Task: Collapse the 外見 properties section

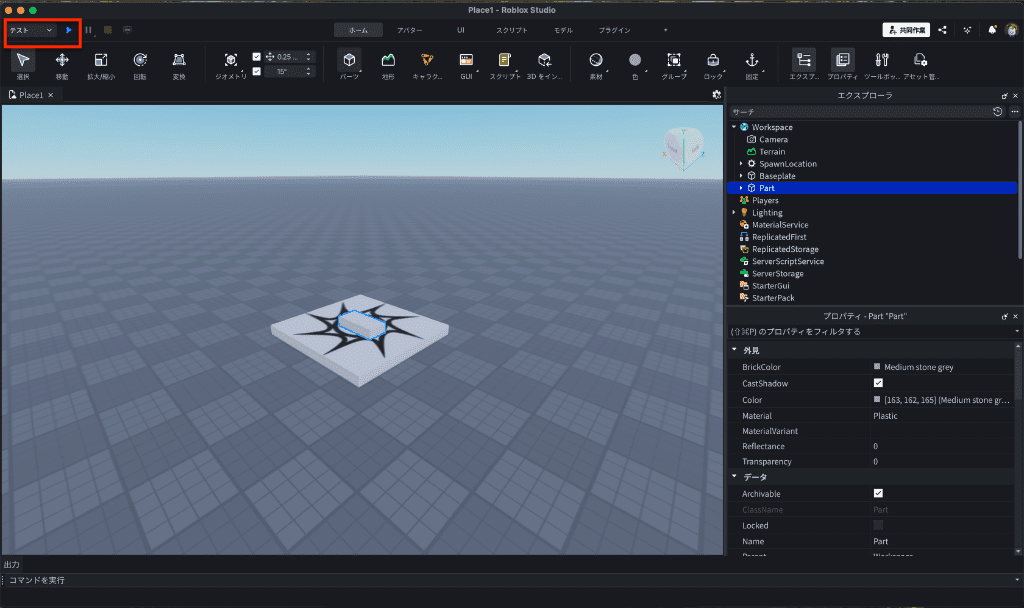Action: point(735,351)
